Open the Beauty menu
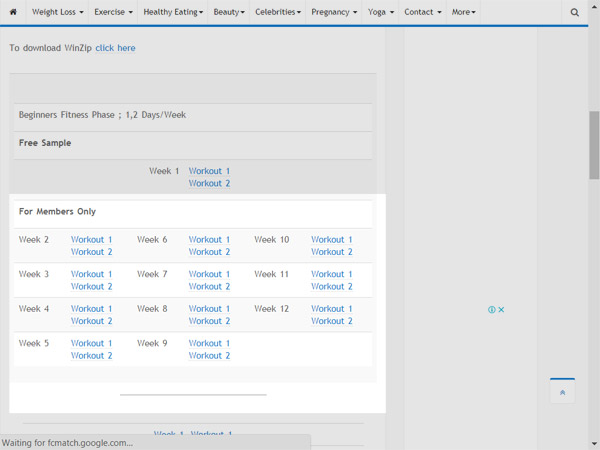This screenshot has height=450, width=600. (229, 12)
